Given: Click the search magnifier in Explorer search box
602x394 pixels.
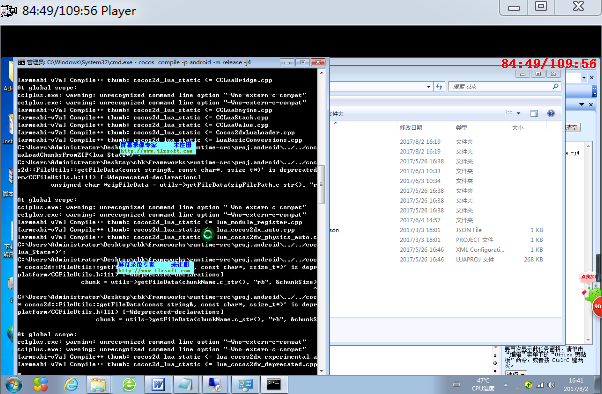Looking at the screenshot, I should [555, 87].
